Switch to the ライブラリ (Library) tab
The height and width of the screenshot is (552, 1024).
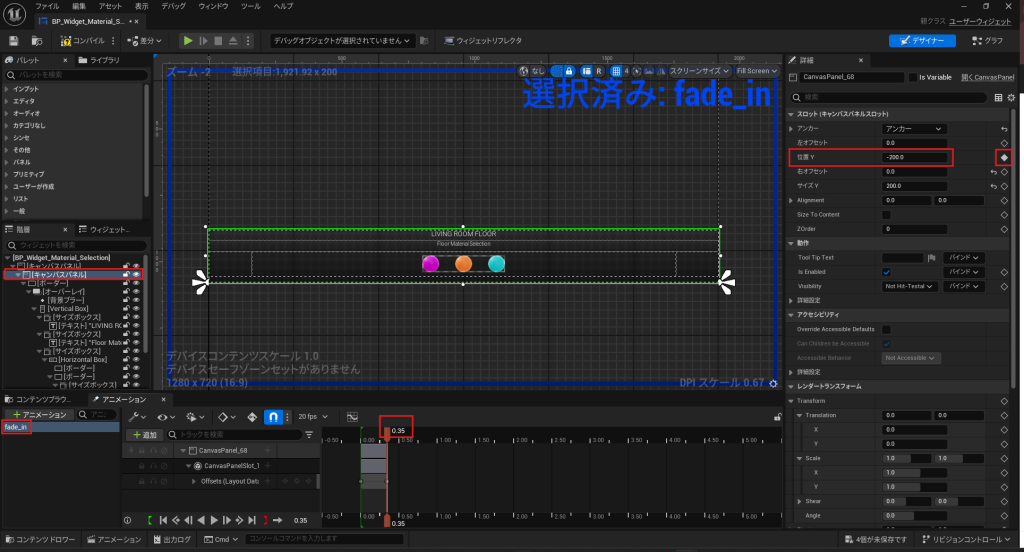[x=105, y=60]
